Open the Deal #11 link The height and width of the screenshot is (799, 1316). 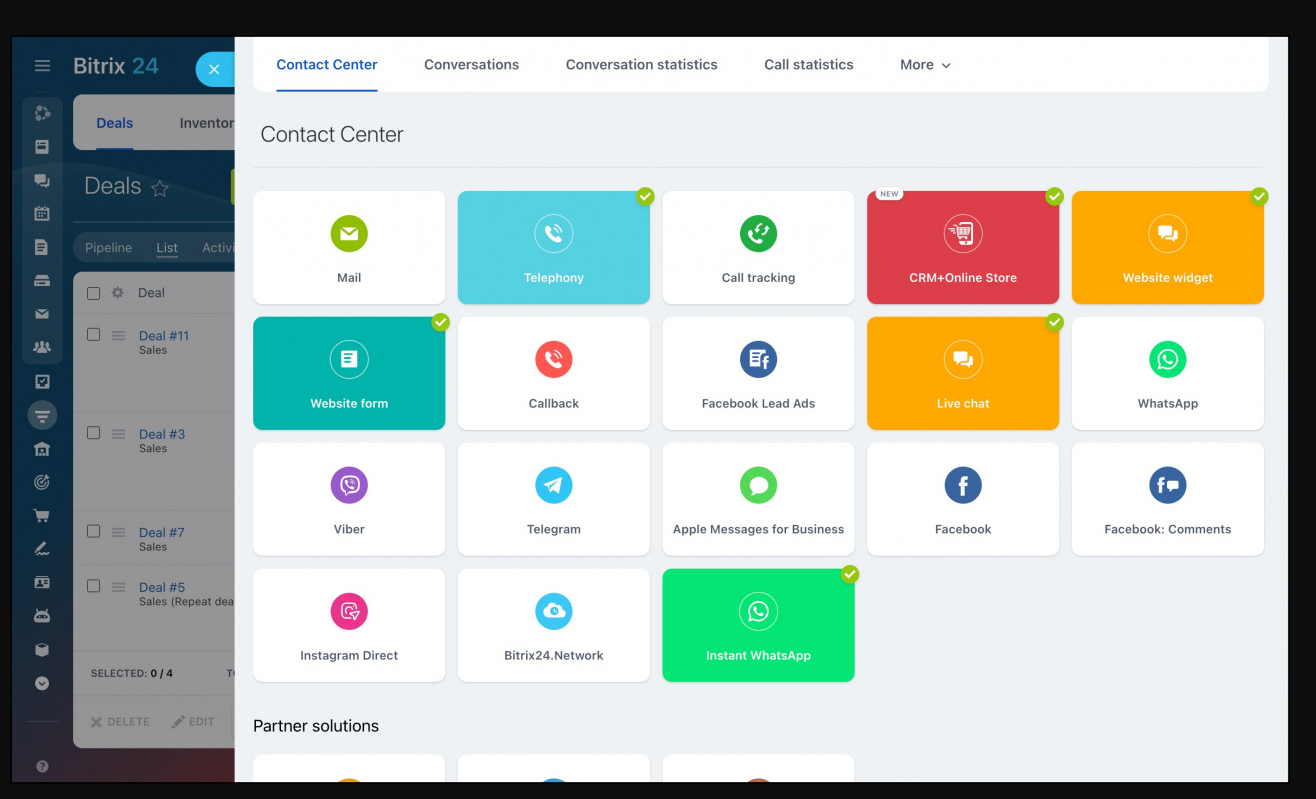164,336
